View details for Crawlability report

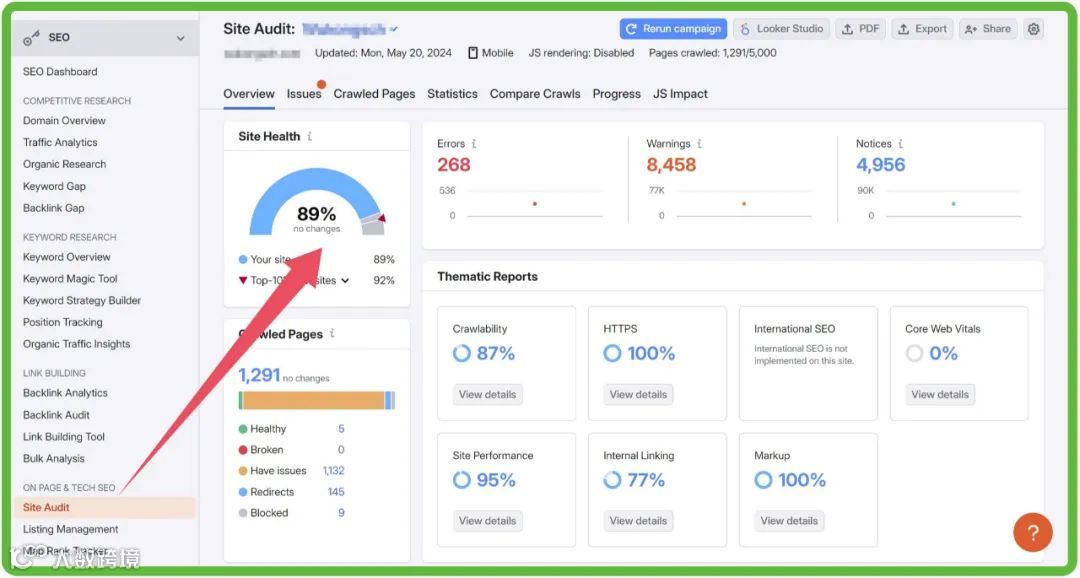(487, 395)
